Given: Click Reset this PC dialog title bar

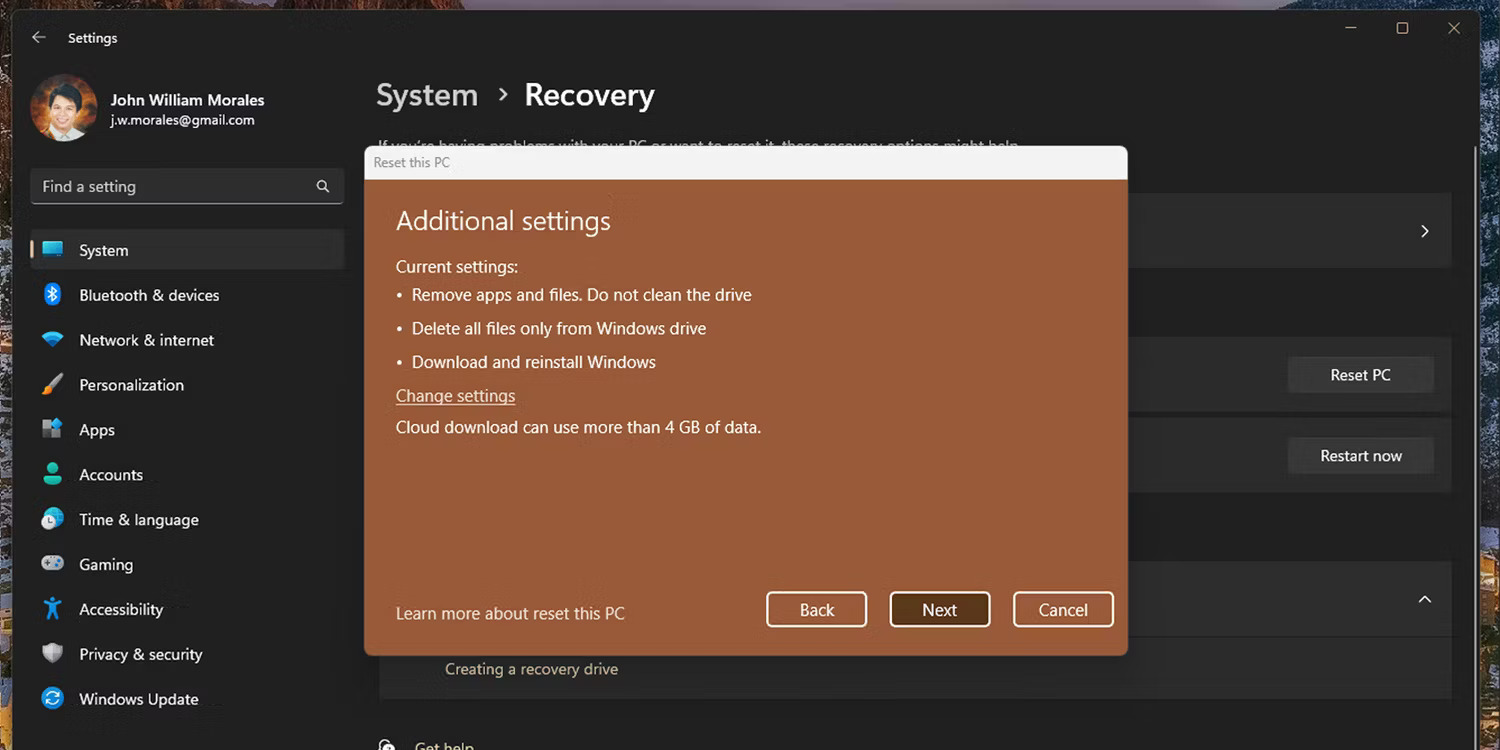Looking at the screenshot, I should tap(746, 162).
